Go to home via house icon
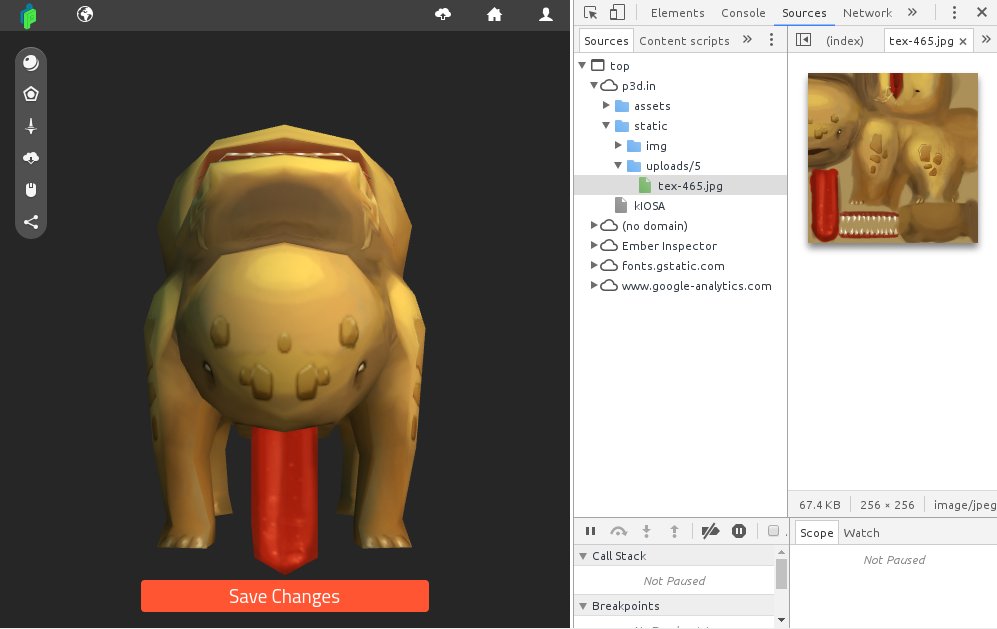This screenshot has height=629, width=997. coord(494,14)
